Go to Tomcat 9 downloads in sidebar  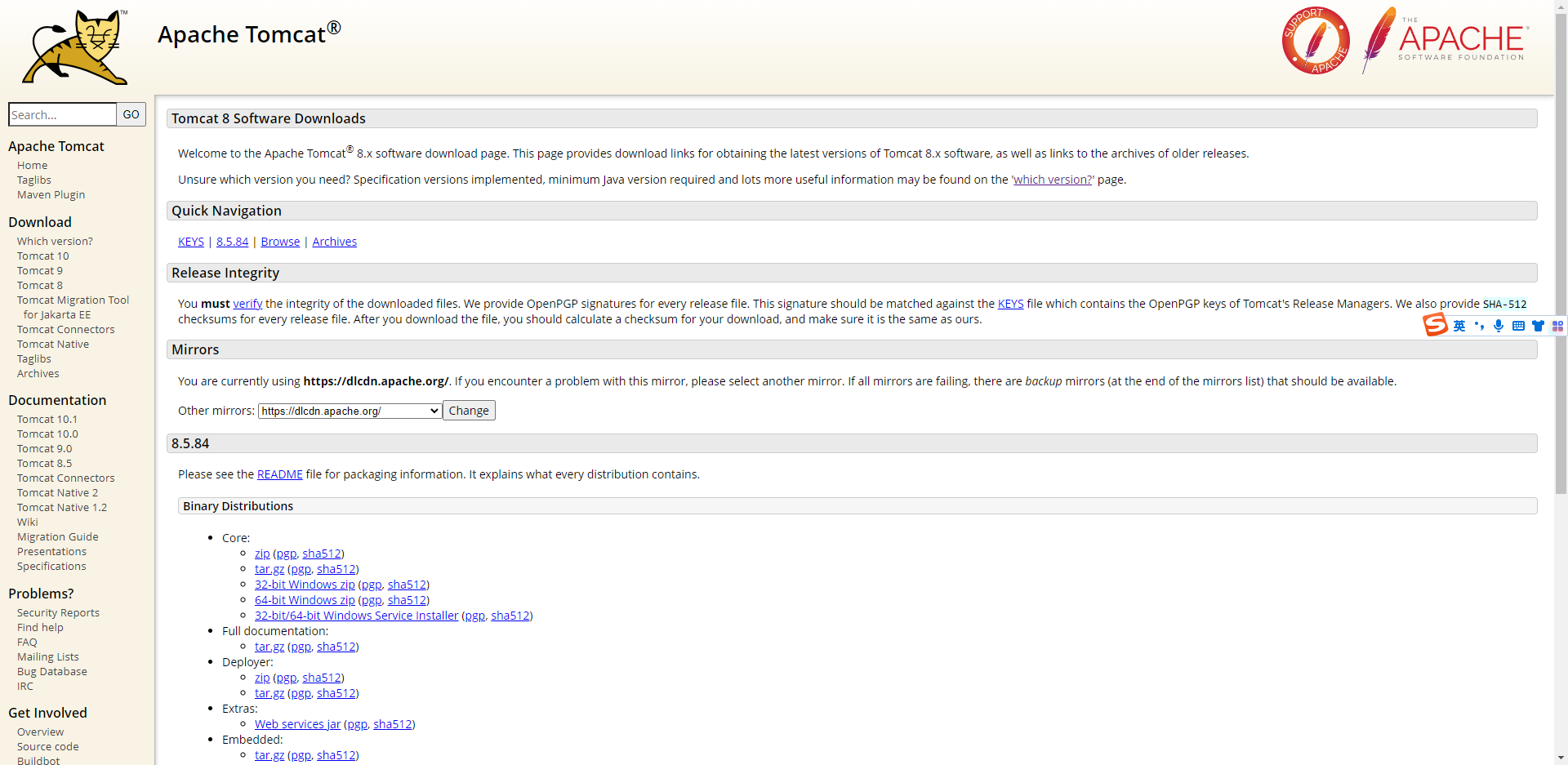click(40, 270)
